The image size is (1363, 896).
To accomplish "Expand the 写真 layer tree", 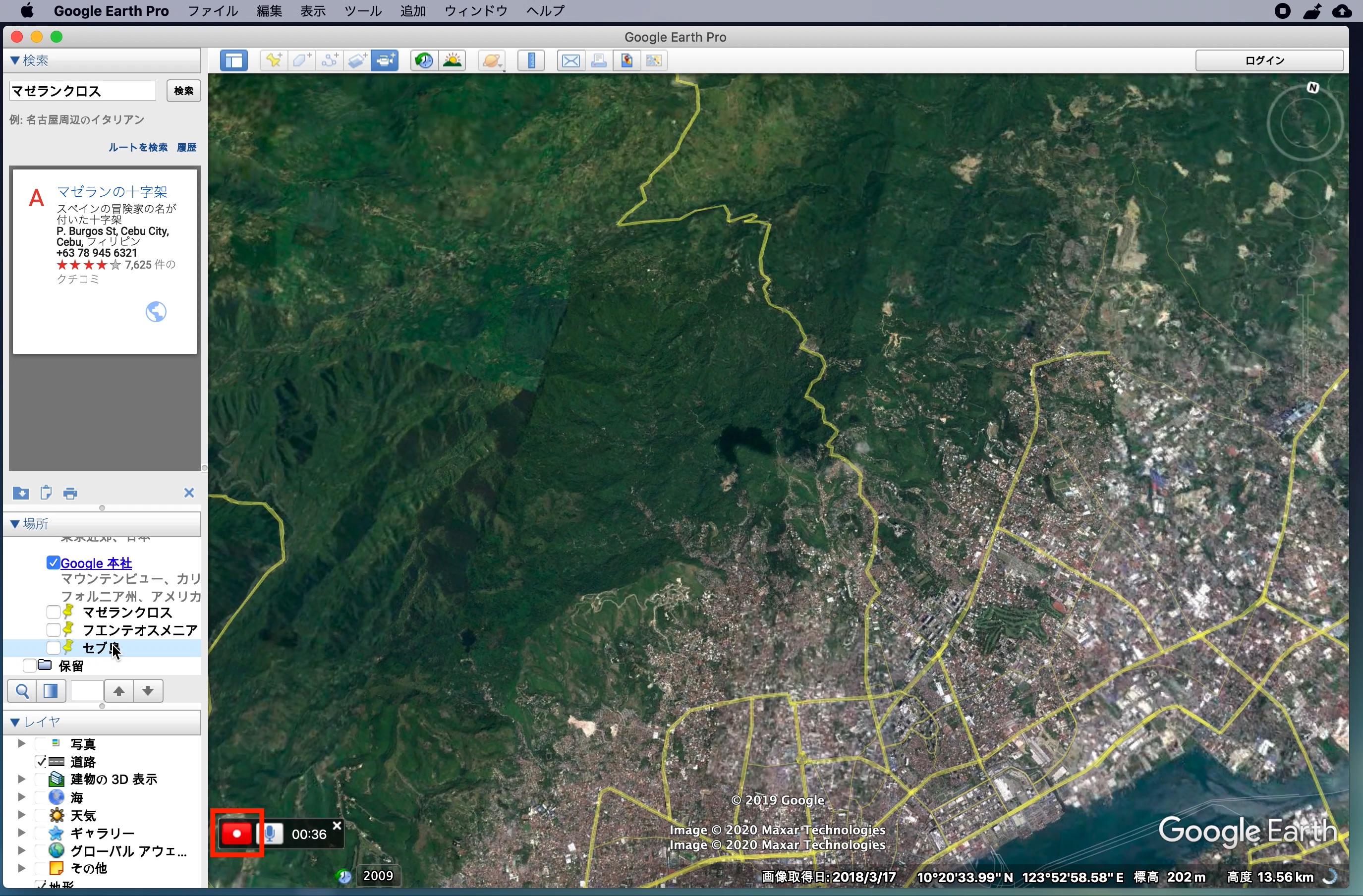I will (21, 744).
